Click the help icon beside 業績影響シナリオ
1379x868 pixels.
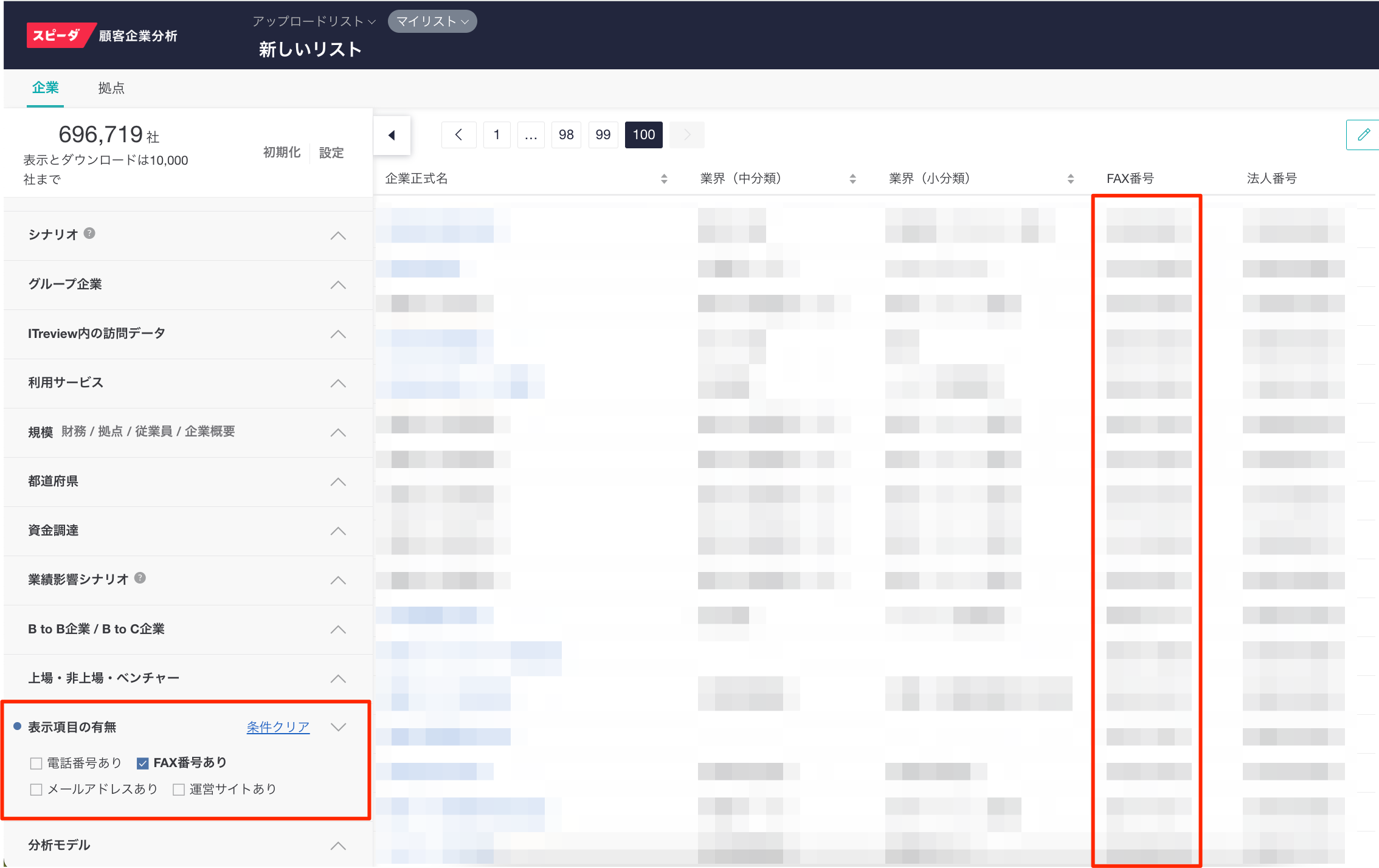(140, 578)
